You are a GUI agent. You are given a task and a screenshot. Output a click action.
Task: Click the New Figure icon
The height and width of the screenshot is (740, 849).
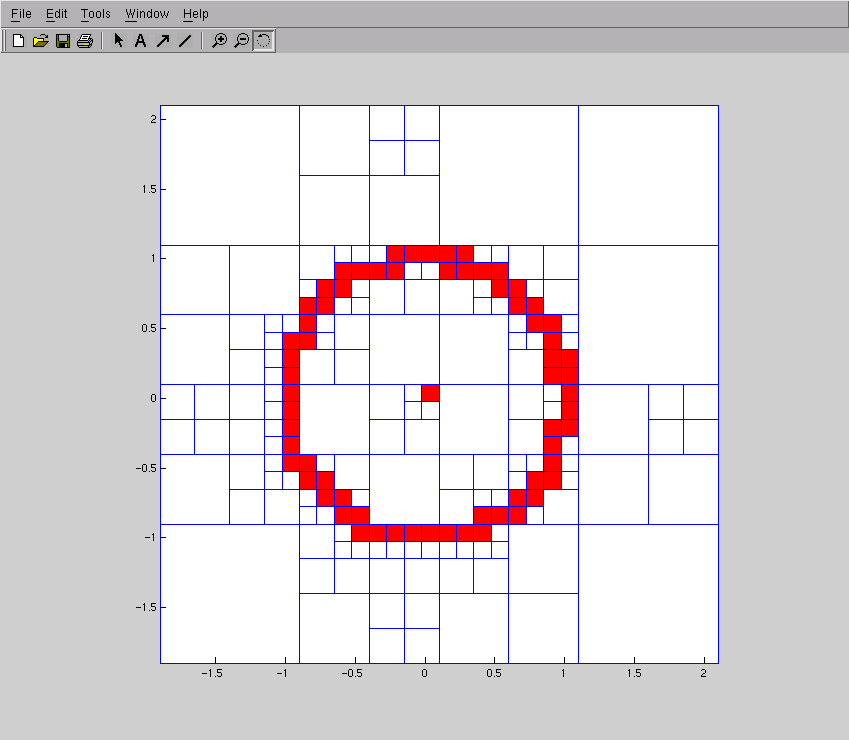click(18, 41)
